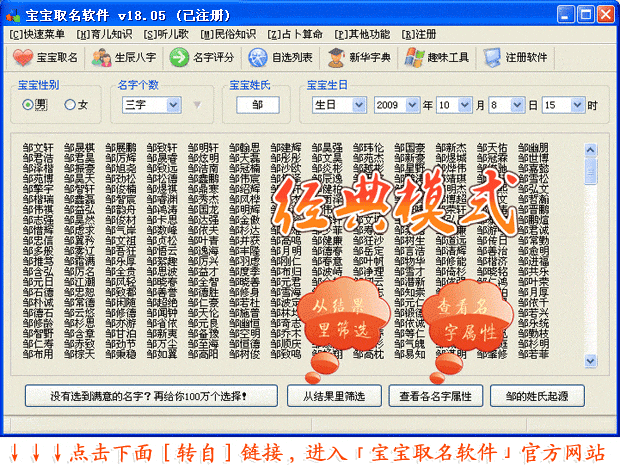620x471 pixels.
Task: Open the 新华字典 graduate icon
Action: click(359, 58)
